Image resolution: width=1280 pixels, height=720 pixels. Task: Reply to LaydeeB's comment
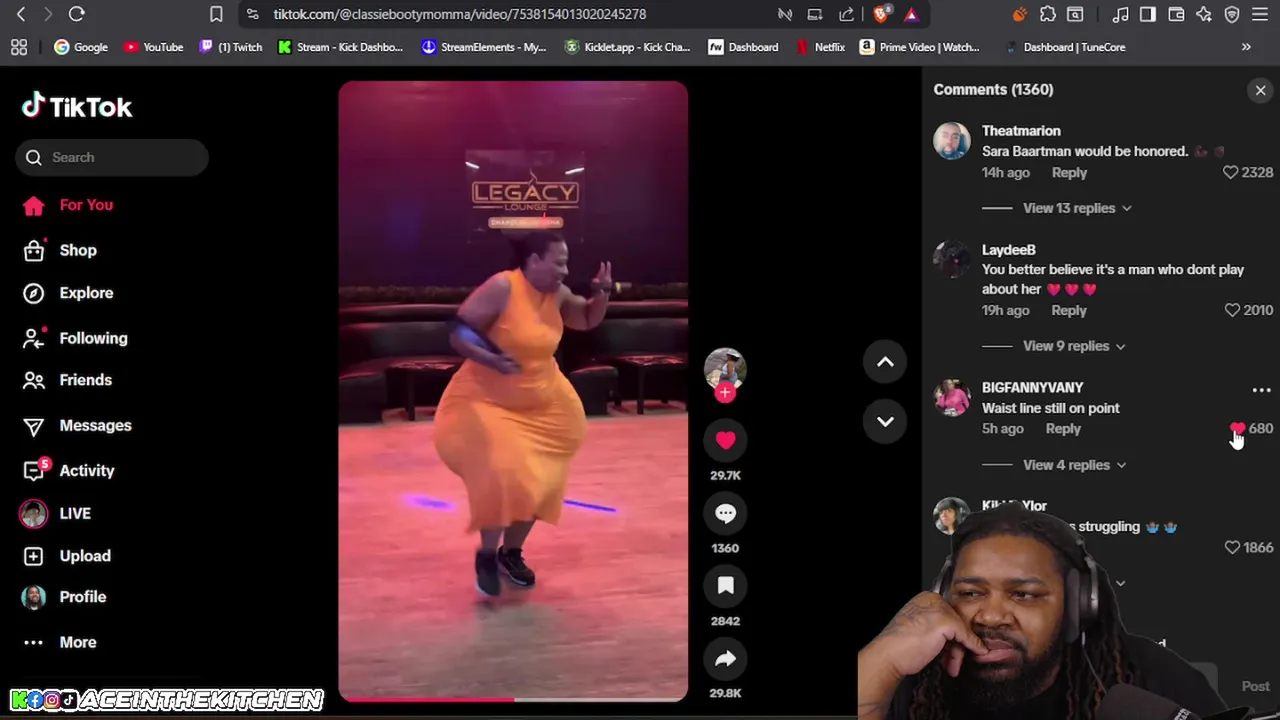point(1069,310)
